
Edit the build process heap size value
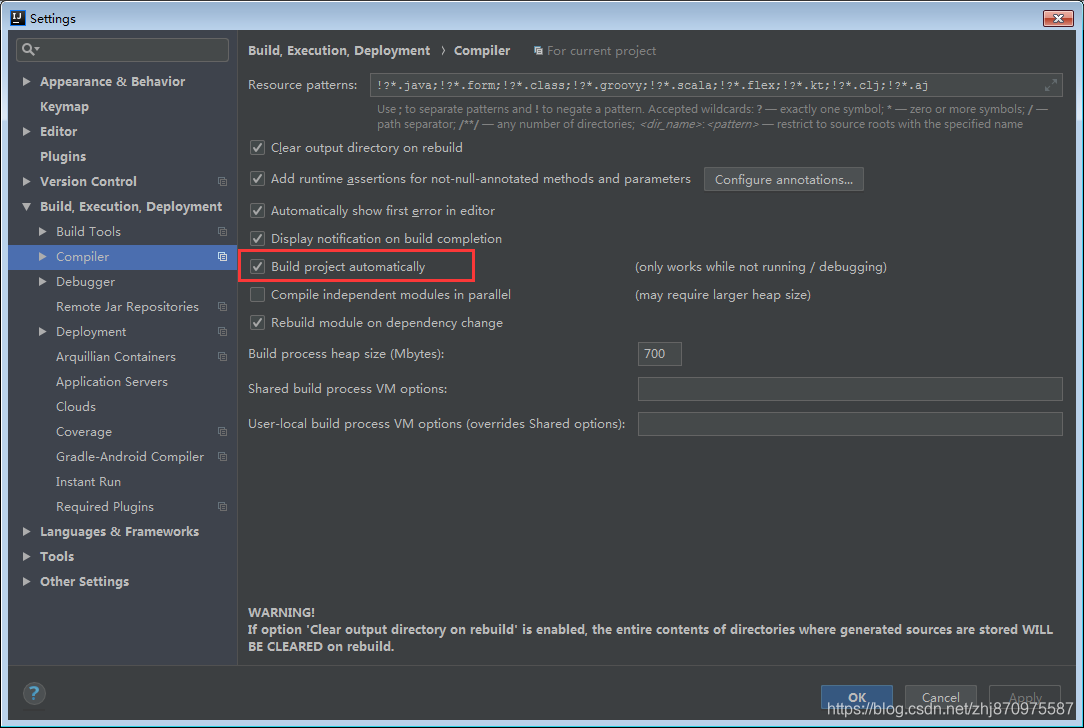pos(659,353)
